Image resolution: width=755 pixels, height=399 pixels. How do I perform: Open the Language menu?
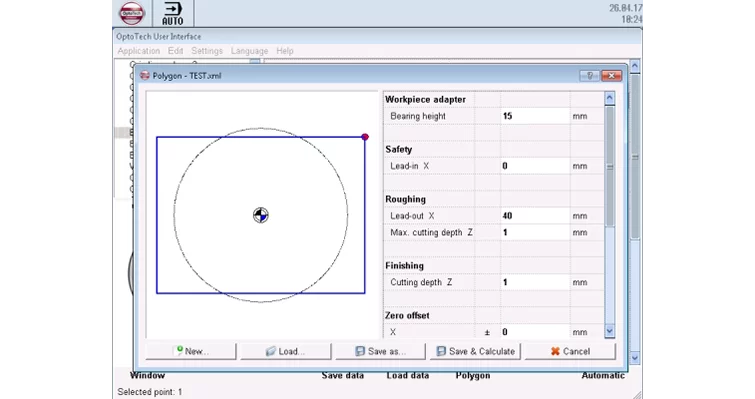[x=249, y=51]
